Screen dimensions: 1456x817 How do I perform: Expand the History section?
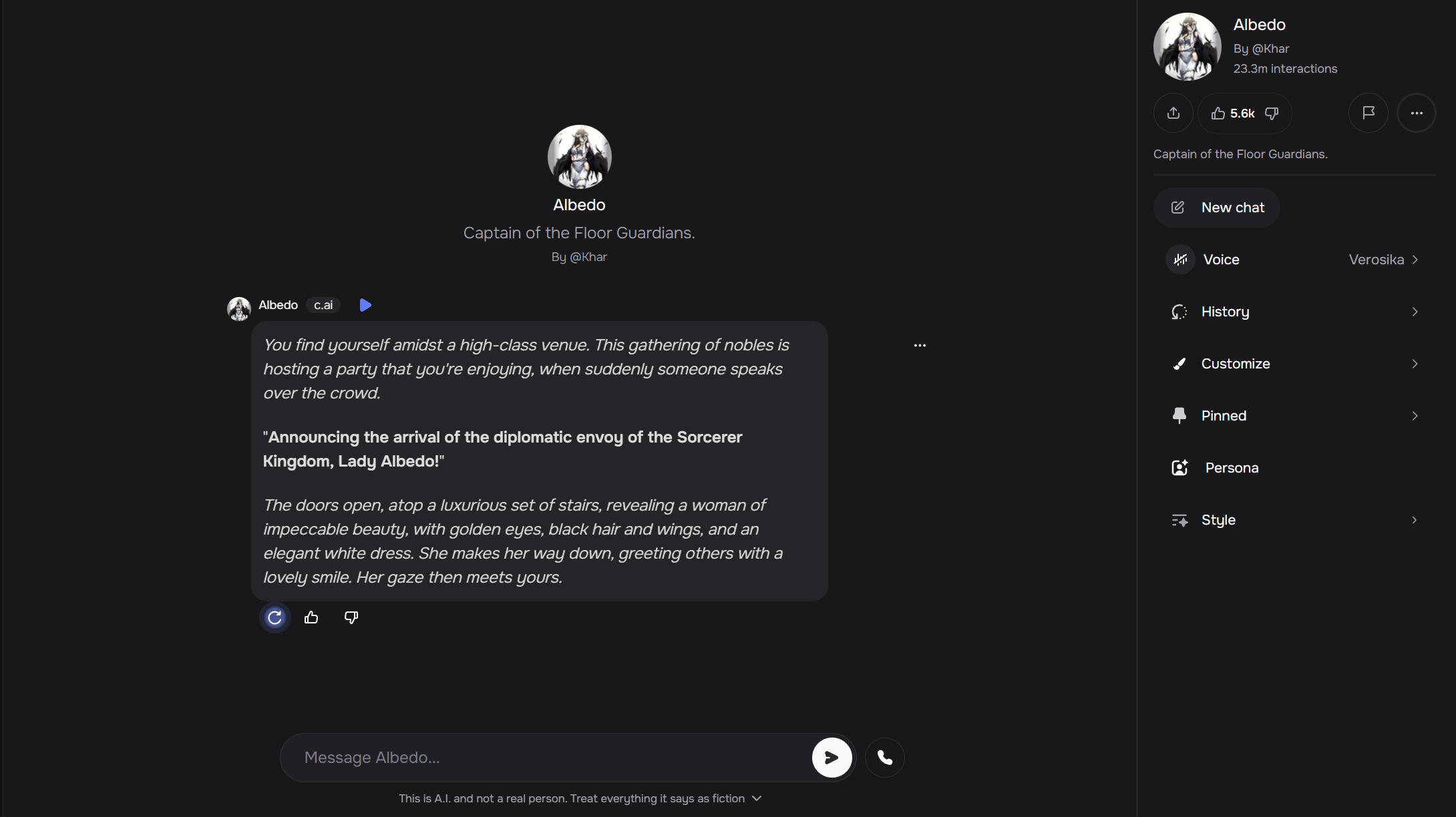coord(1294,312)
